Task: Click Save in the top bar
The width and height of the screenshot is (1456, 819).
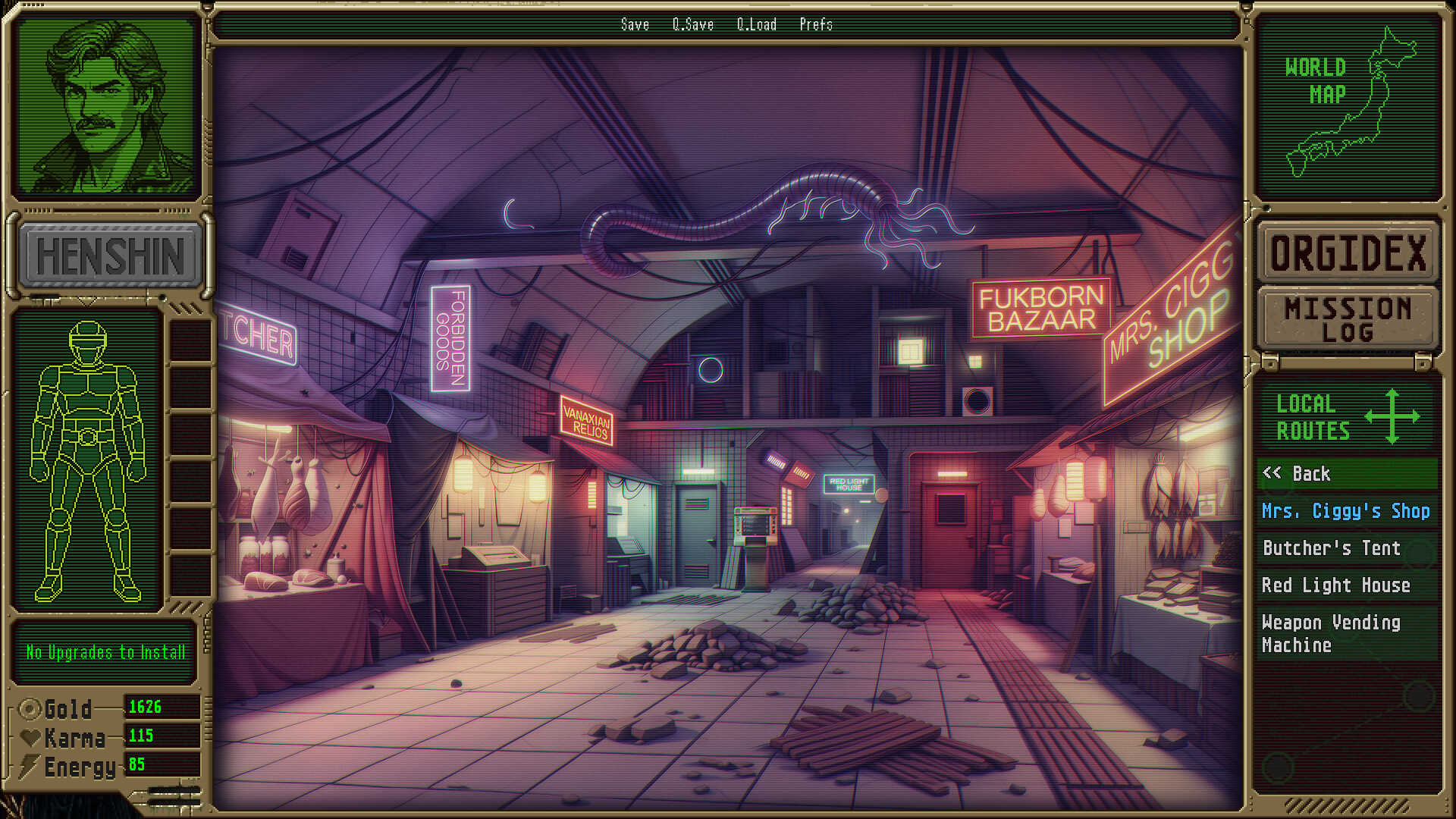Action: (x=635, y=25)
